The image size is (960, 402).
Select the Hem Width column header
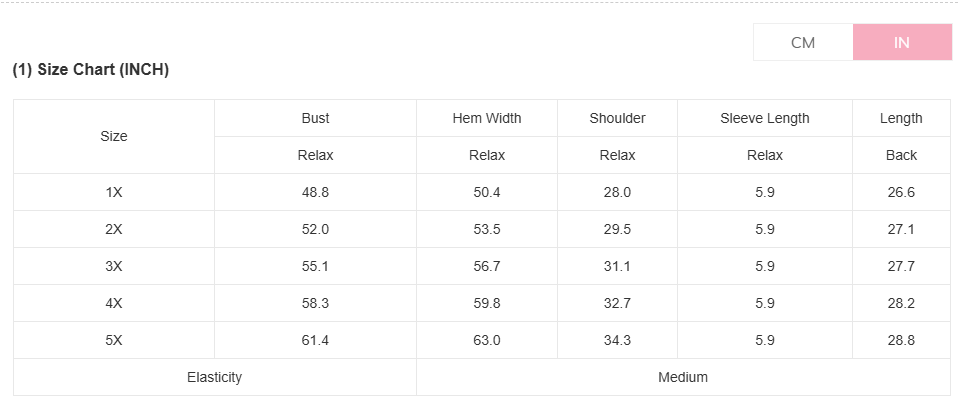(487, 118)
